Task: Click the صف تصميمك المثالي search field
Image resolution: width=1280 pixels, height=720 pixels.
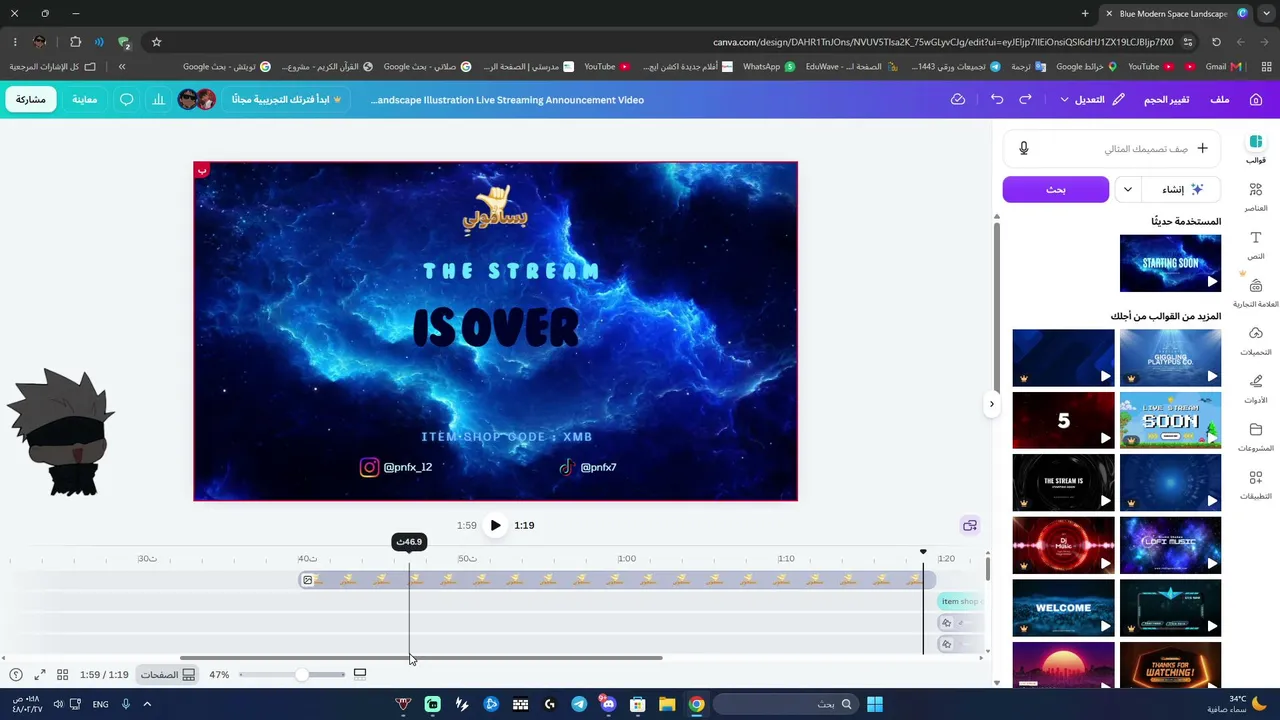Action: [x=1112, y=148]
